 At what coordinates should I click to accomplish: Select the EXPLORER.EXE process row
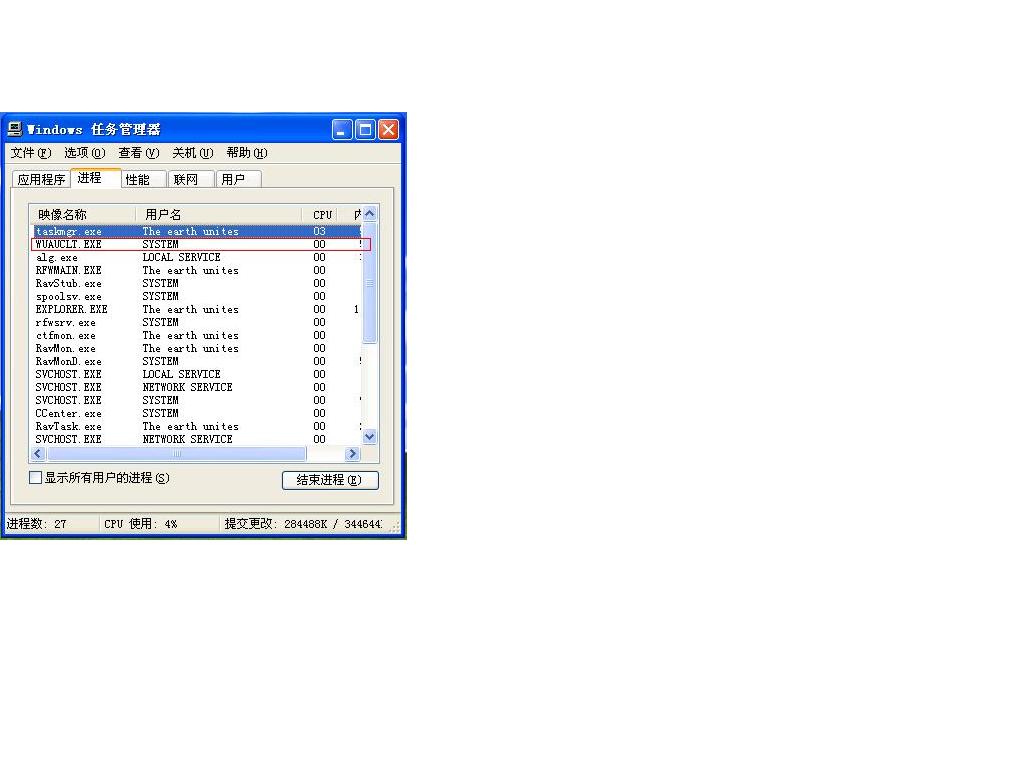point(196,310)
